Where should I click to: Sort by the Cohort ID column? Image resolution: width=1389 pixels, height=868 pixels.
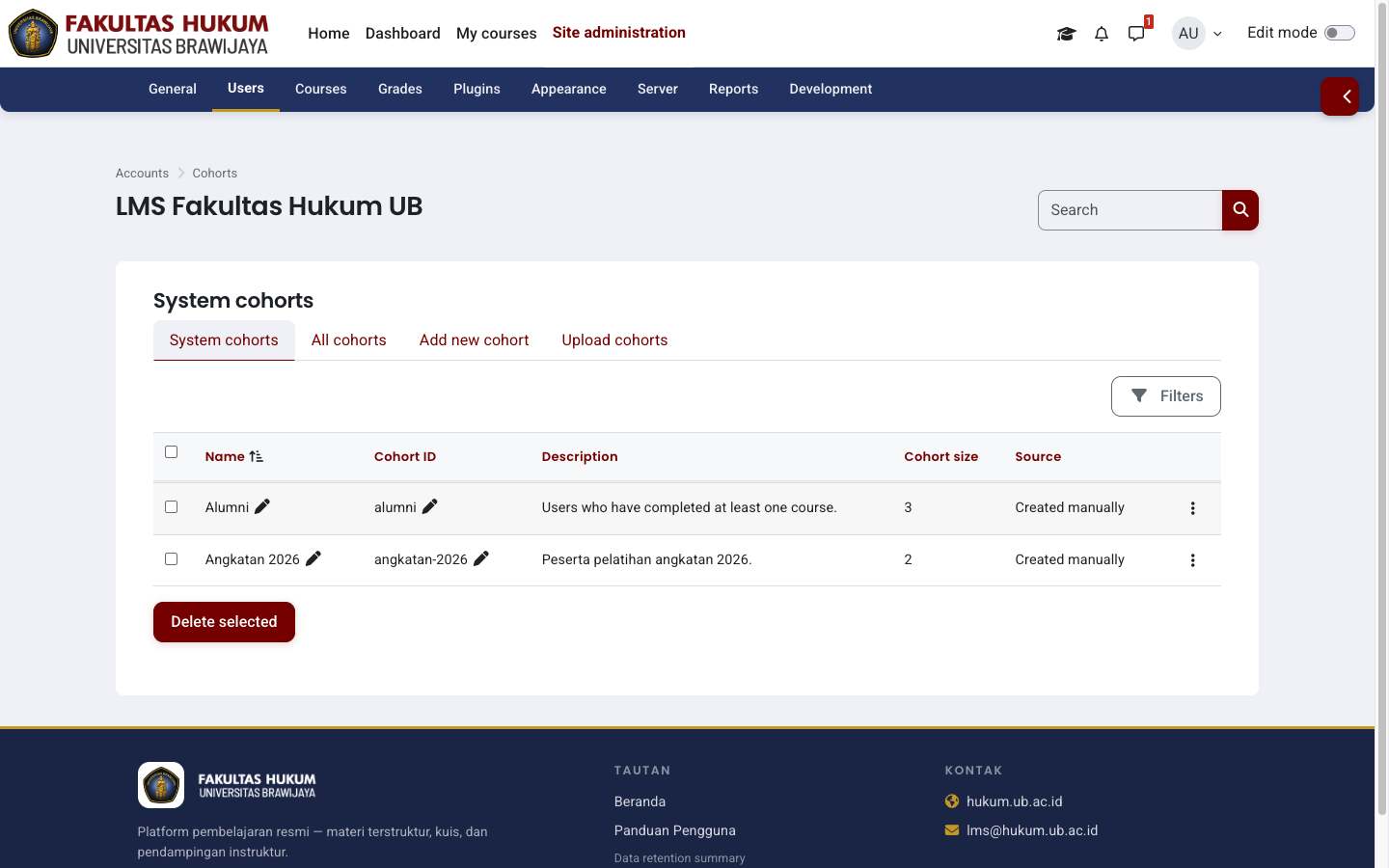[x=405, y=456]
